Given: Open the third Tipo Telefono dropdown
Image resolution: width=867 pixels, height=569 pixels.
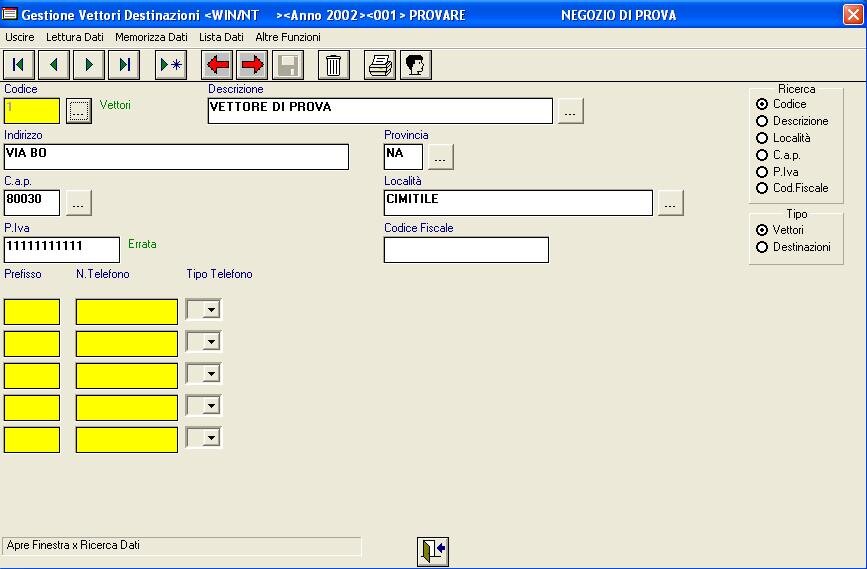Looking at the screenshot, I should pos(210,375).
